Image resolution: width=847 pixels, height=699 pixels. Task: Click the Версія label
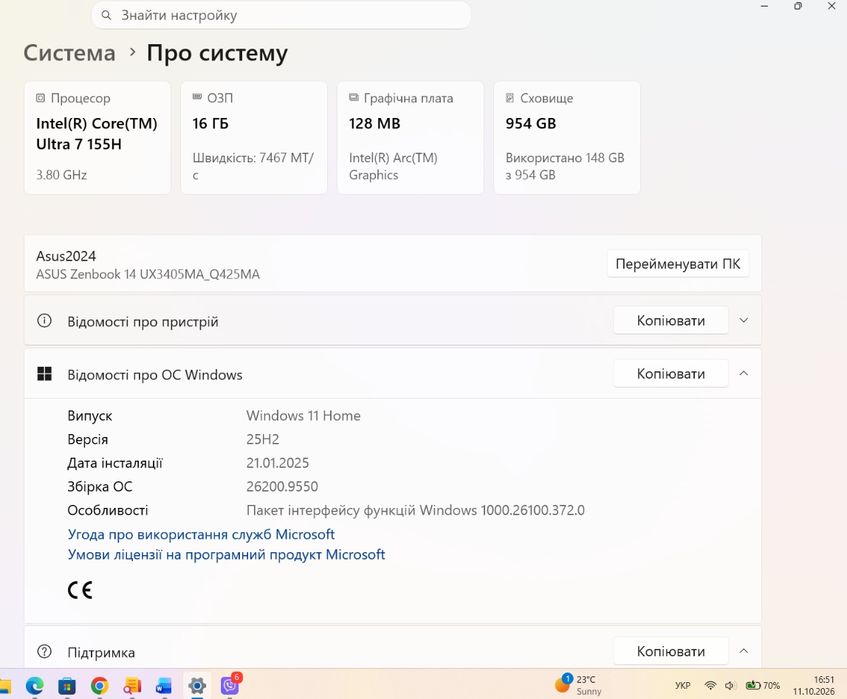coord(88,439)
